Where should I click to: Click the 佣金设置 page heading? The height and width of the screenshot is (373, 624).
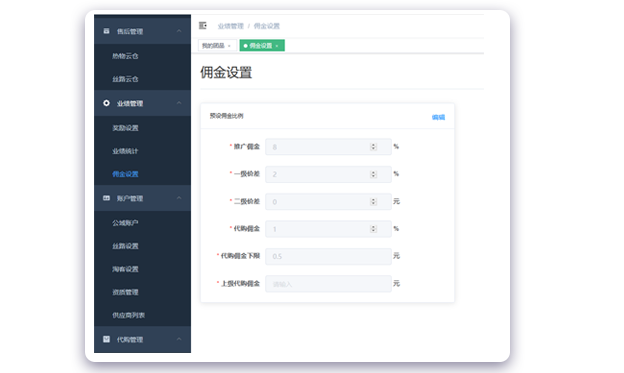[x=226, y=72]
